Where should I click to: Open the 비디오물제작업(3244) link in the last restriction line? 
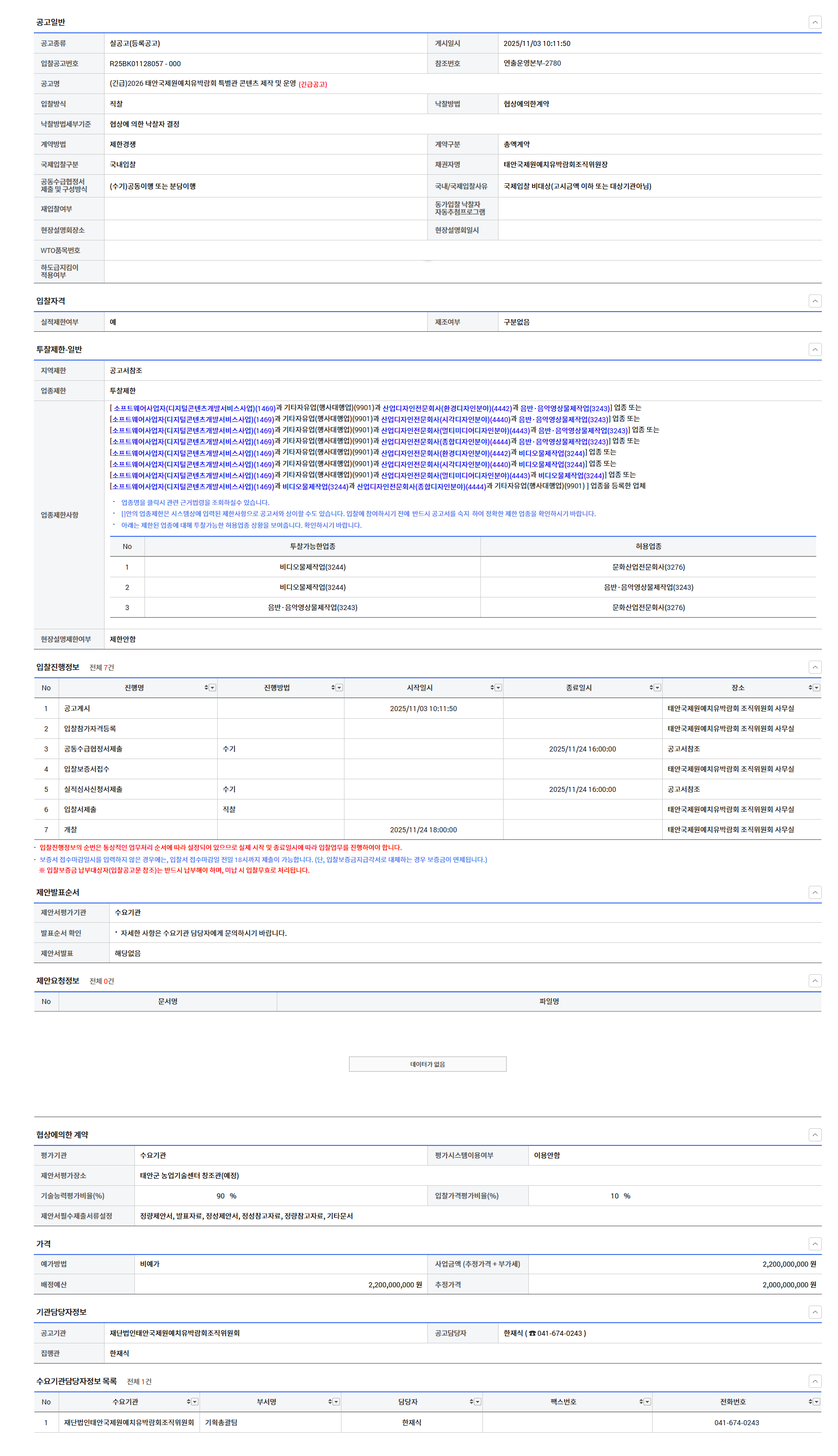[315, 487]
